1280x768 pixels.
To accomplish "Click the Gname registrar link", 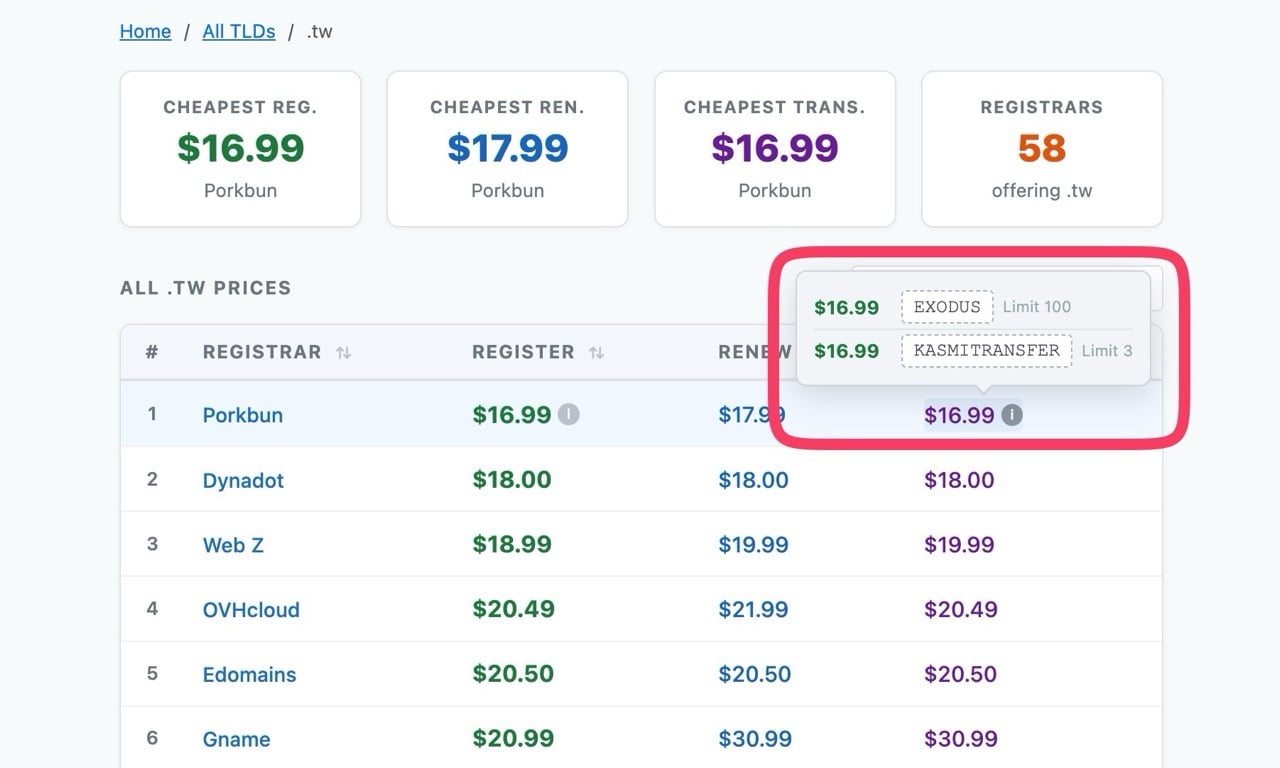I will [x=236, y=740].
